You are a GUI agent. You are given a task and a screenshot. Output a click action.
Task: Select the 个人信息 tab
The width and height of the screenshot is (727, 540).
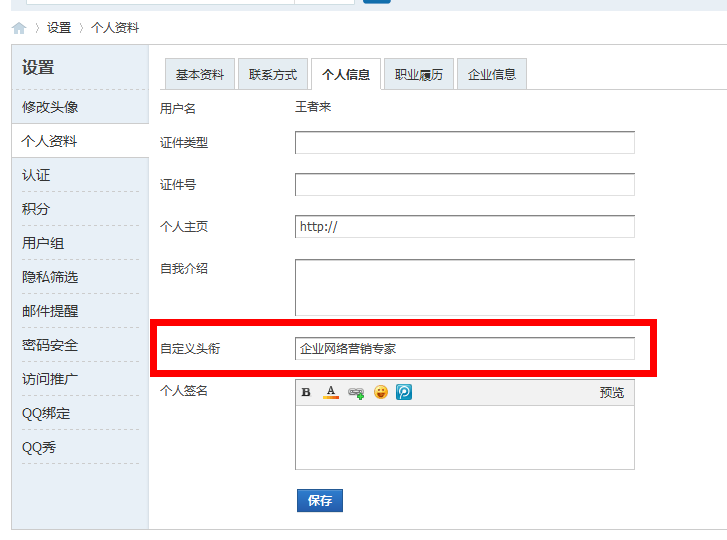[346, 74]
